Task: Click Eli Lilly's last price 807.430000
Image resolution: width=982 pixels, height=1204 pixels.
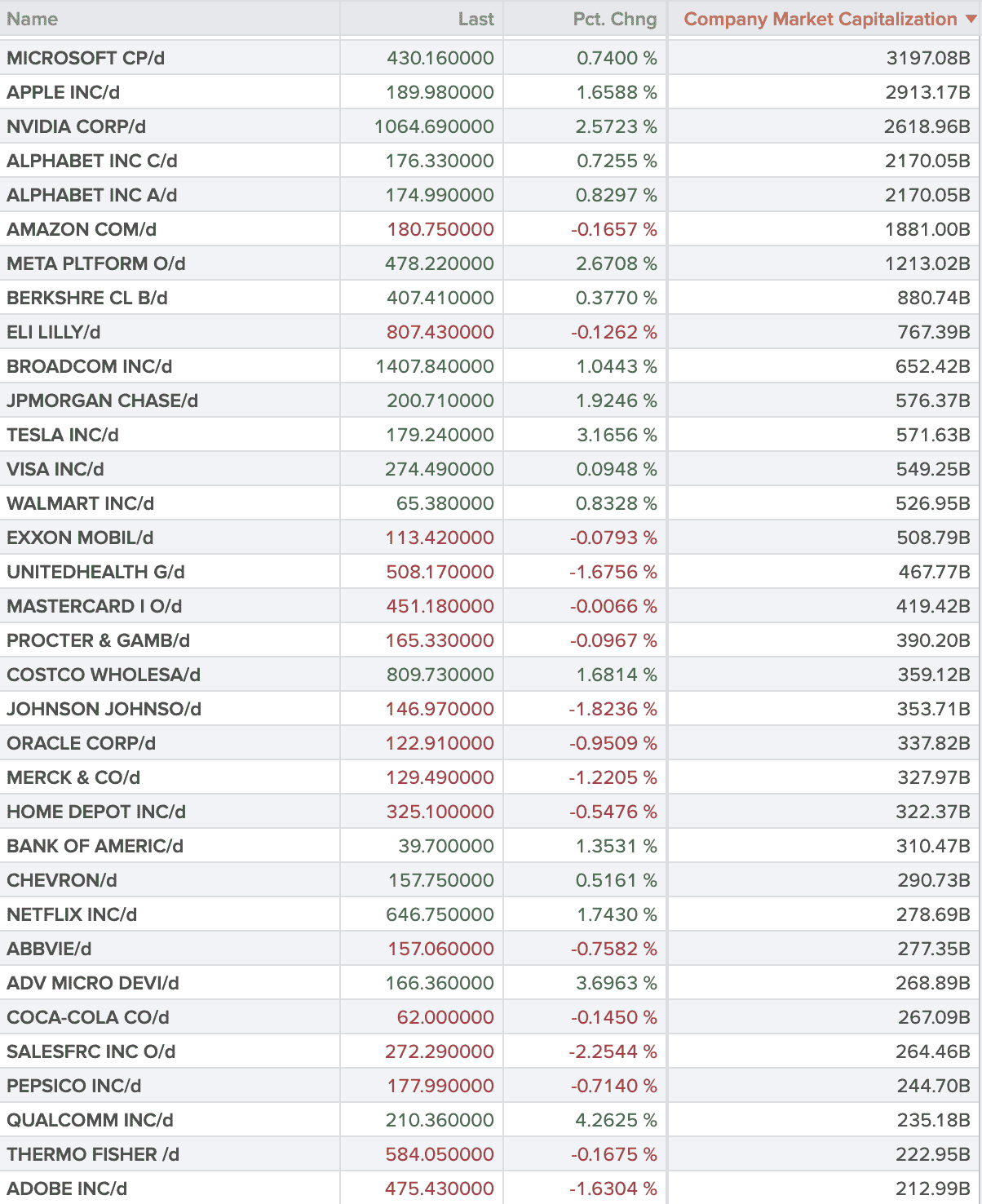Action: click(440, 332)
